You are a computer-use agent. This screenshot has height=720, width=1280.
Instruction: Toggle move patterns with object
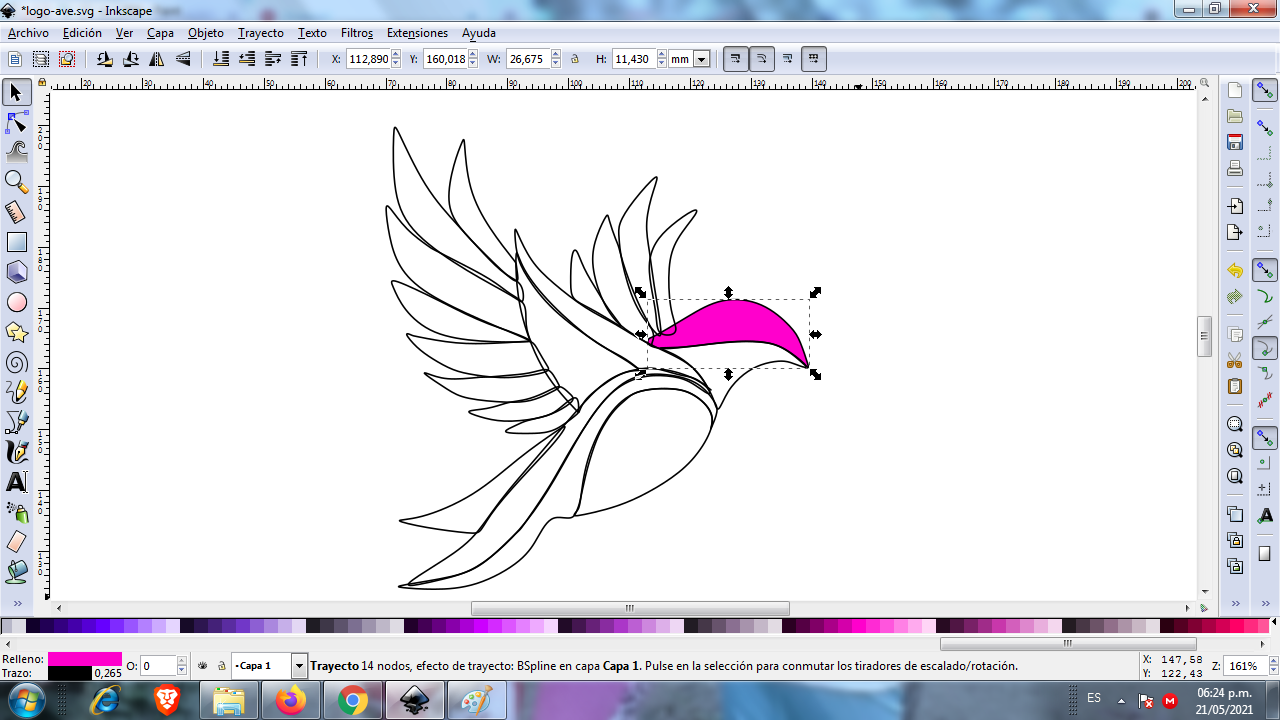814,59
